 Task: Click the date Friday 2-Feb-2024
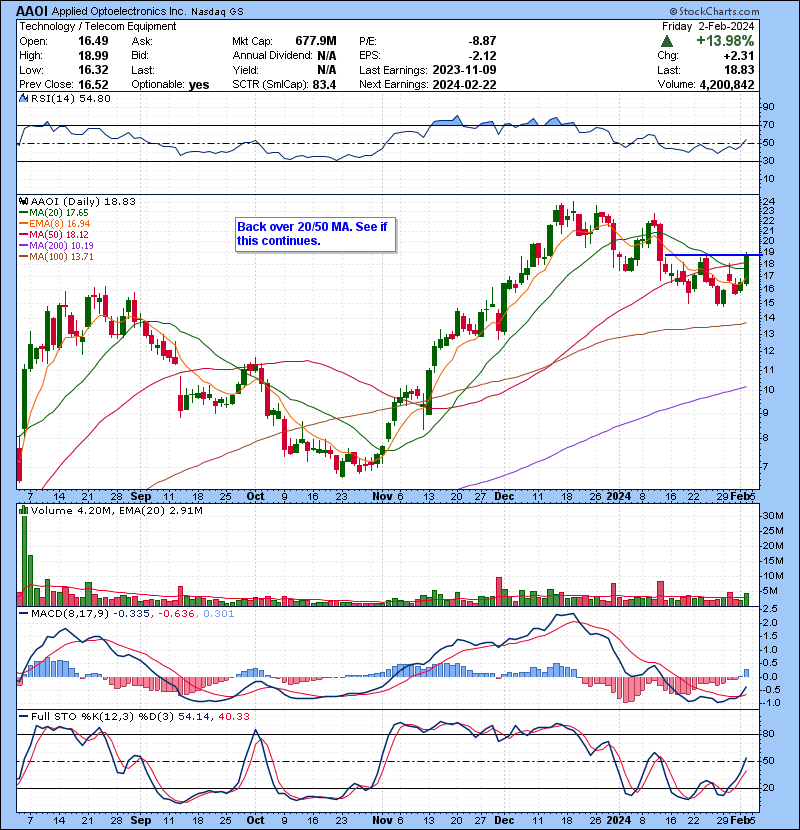[708, 26]
